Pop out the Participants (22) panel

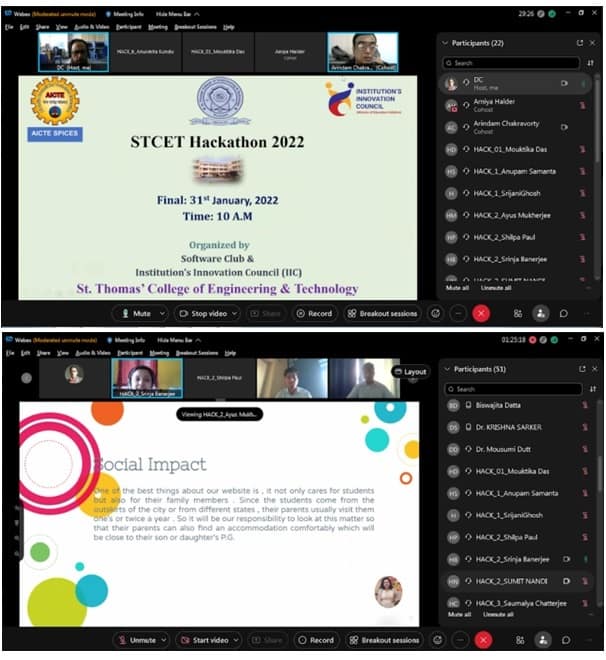pyautogui.click(x=580, y=43)
